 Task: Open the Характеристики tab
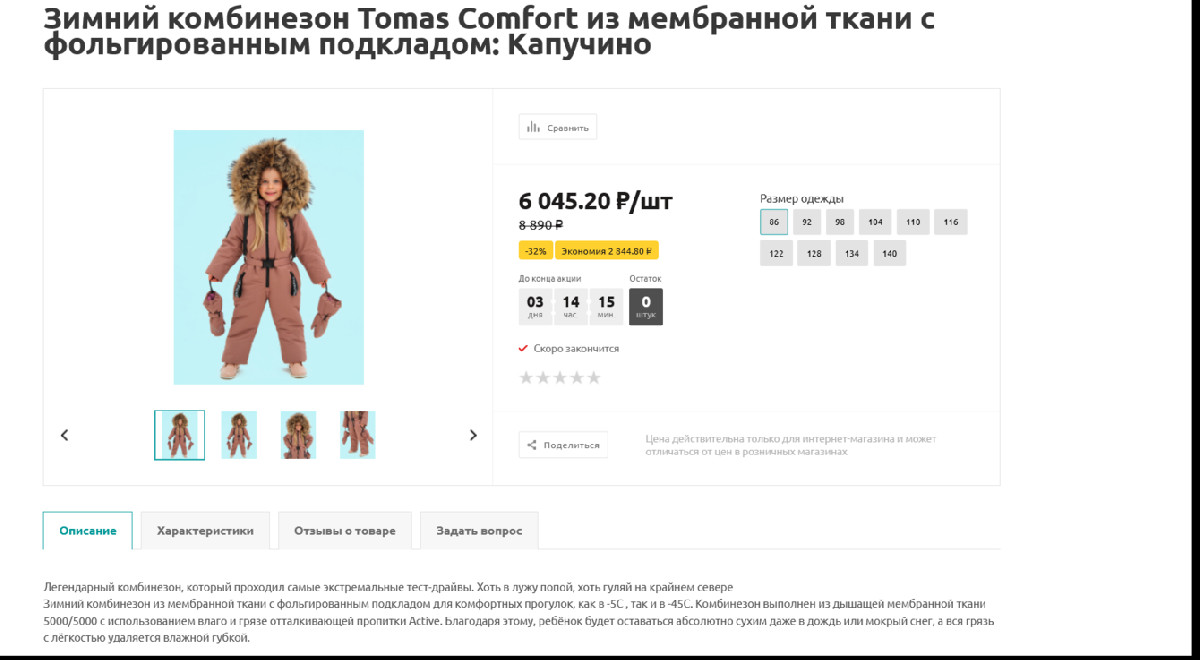pos(205,531)
